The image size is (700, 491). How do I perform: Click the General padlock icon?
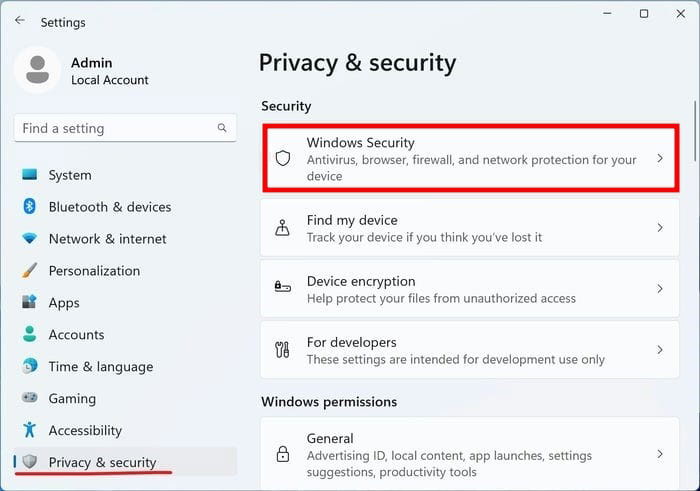[x=283, y=454]
